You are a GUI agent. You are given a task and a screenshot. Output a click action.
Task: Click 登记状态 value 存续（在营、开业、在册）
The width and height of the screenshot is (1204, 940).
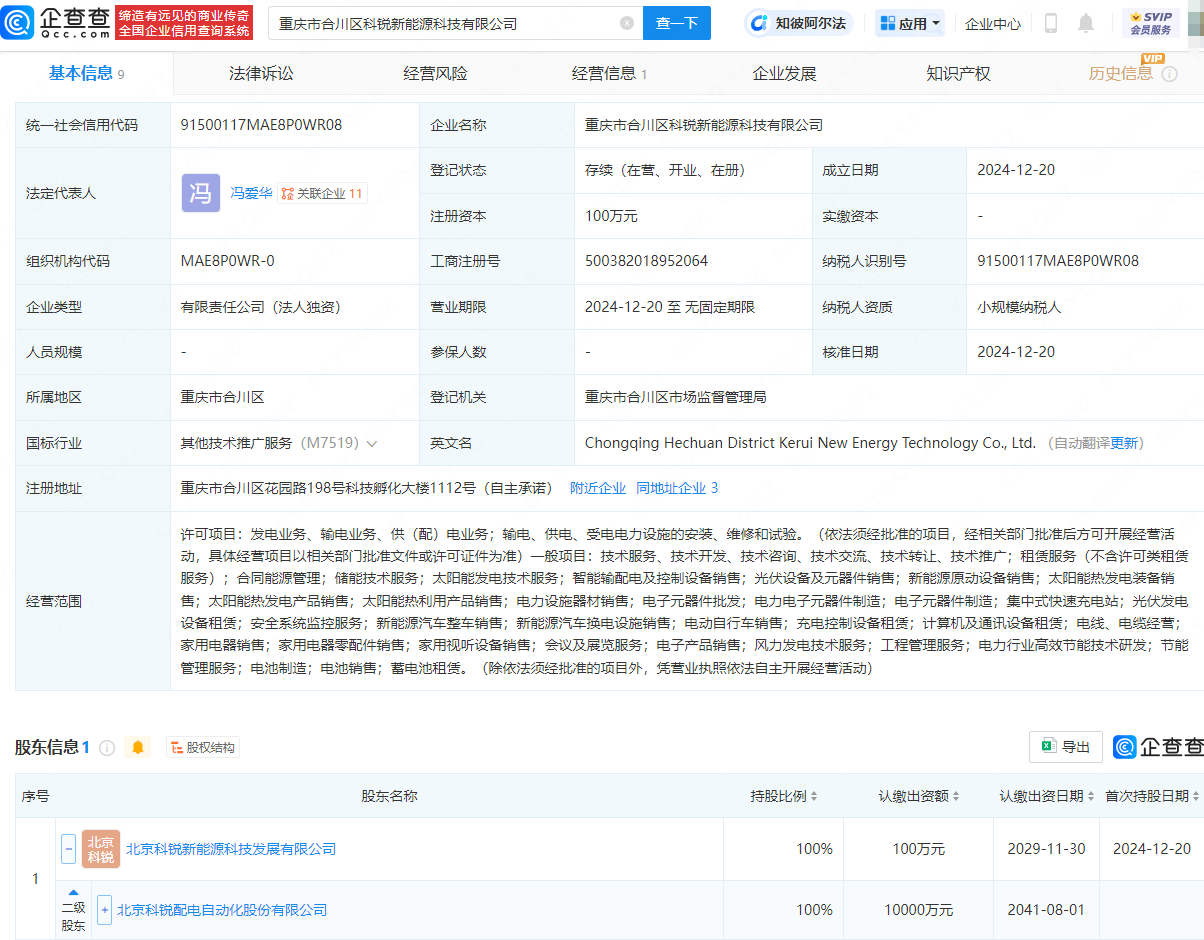coord(665,170)
